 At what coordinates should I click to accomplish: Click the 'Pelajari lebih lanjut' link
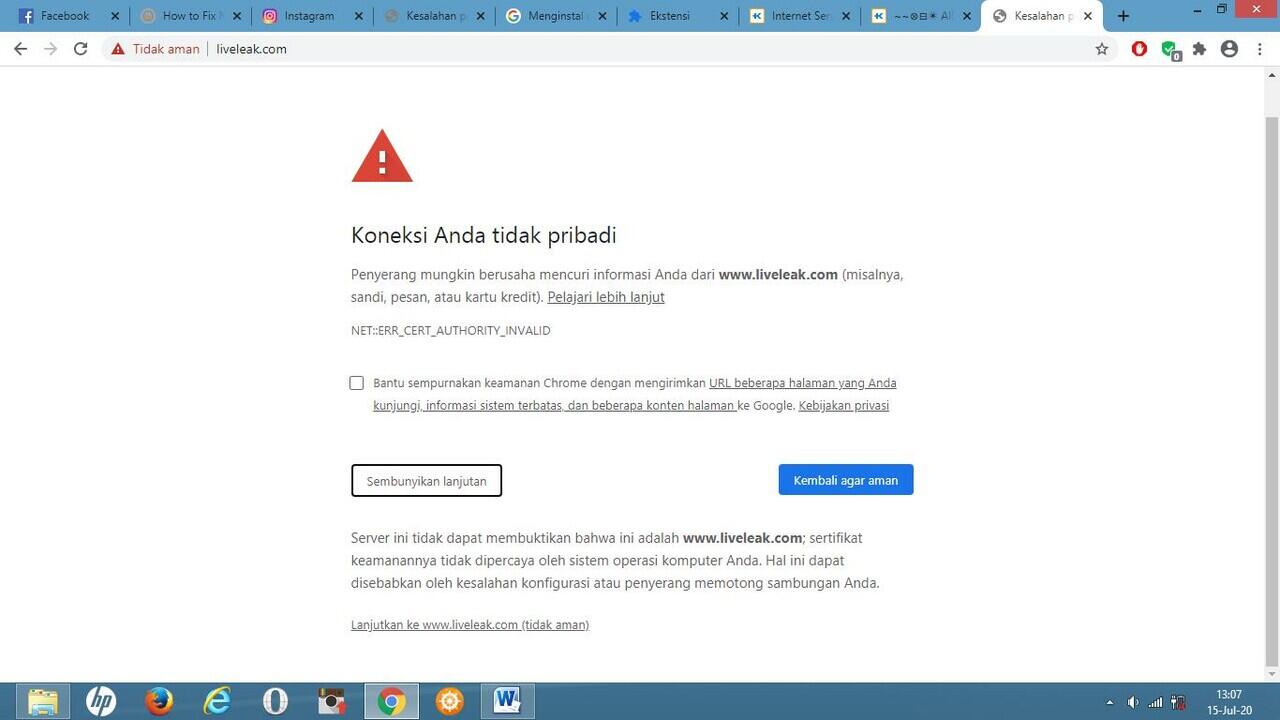(605, 297)
